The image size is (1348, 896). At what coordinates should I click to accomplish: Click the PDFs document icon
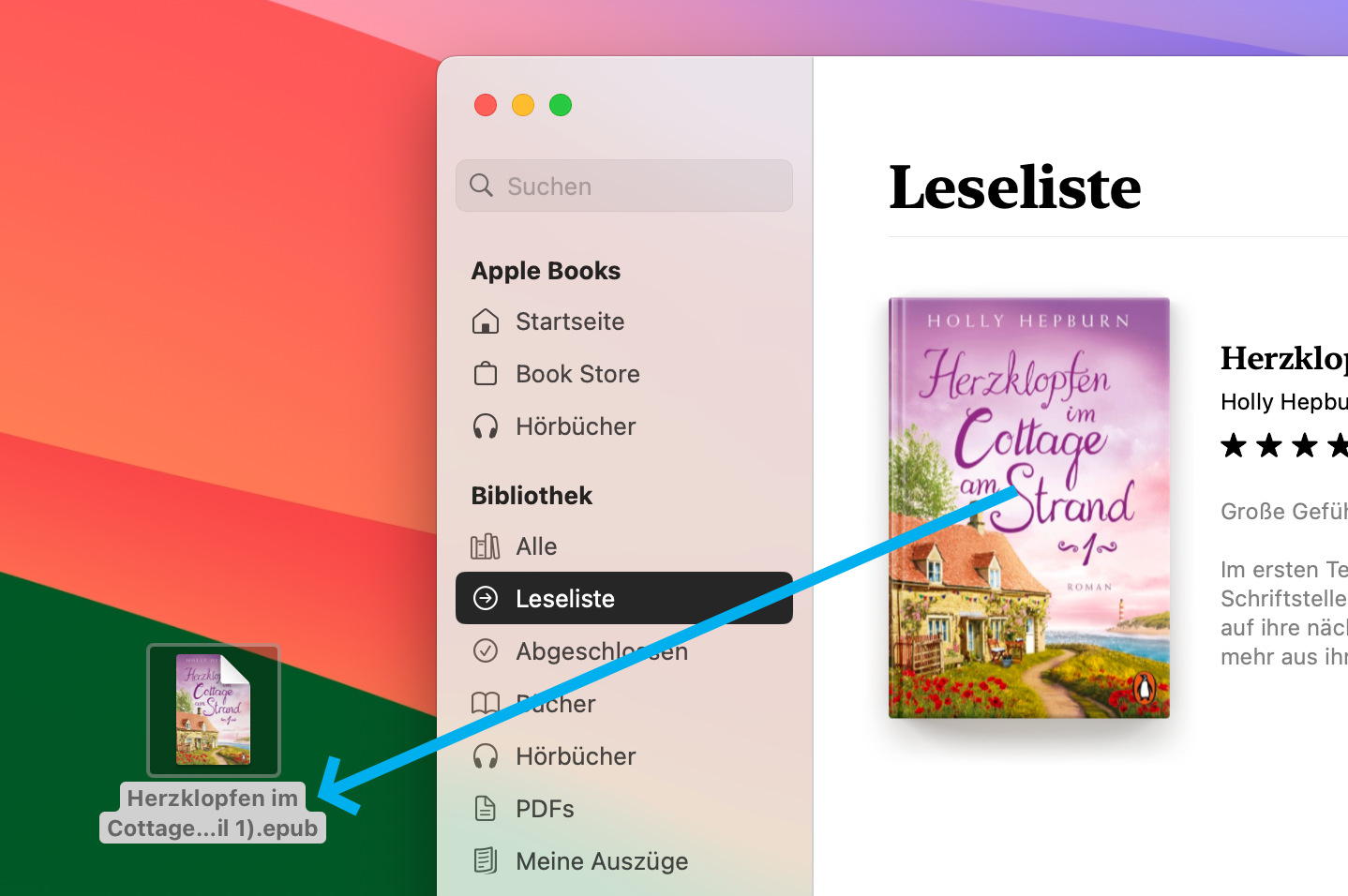486,808
